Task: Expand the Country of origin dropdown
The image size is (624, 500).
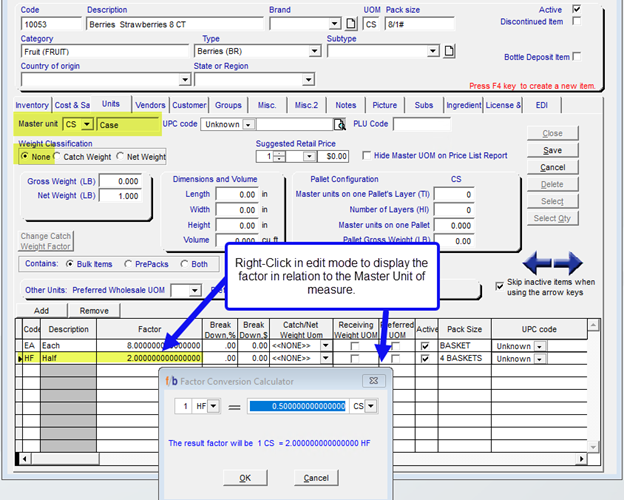Action: [178, 79]
